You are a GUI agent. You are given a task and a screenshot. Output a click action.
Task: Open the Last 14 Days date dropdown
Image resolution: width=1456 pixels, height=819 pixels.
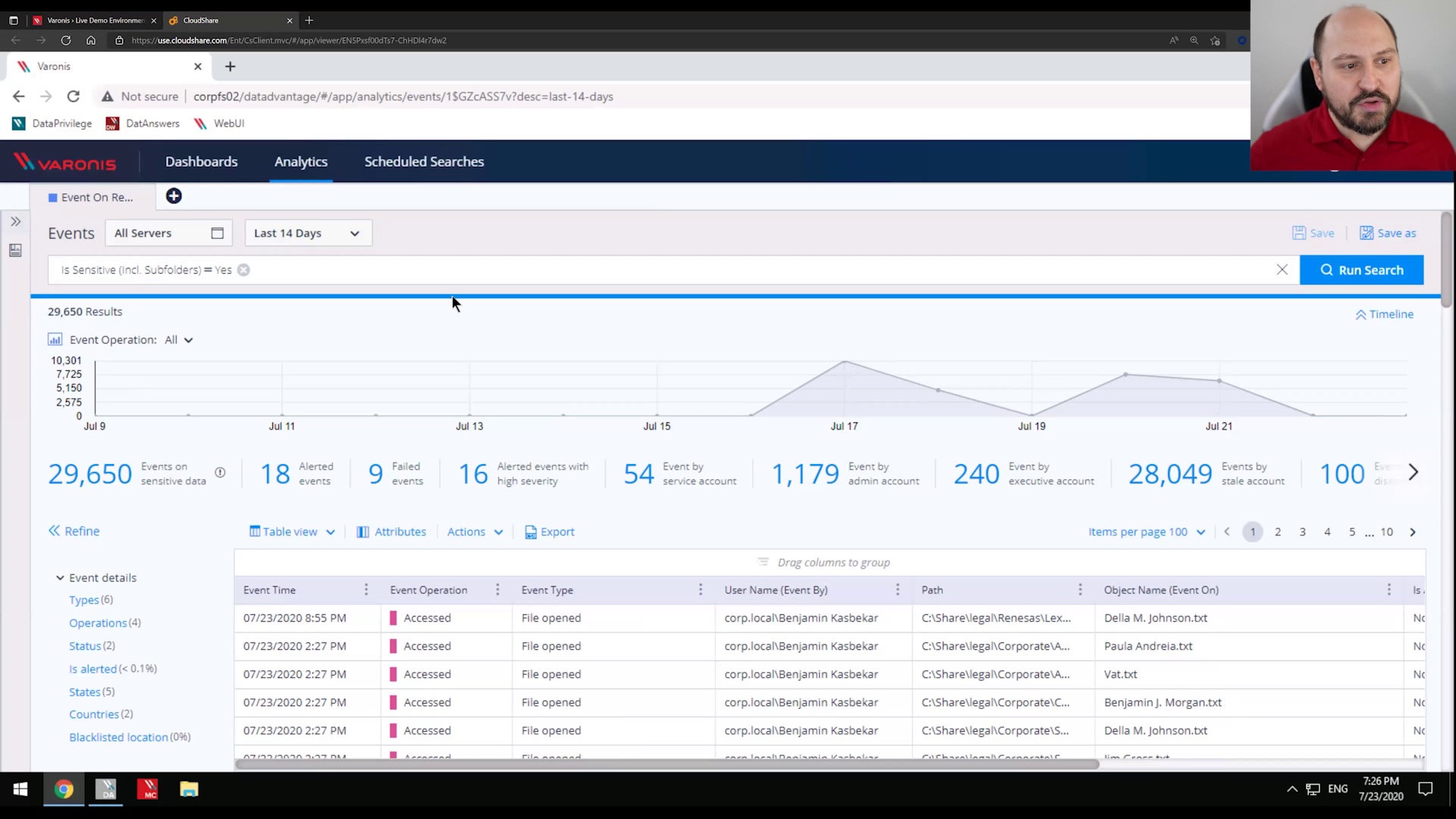click(x=308, y=233)
